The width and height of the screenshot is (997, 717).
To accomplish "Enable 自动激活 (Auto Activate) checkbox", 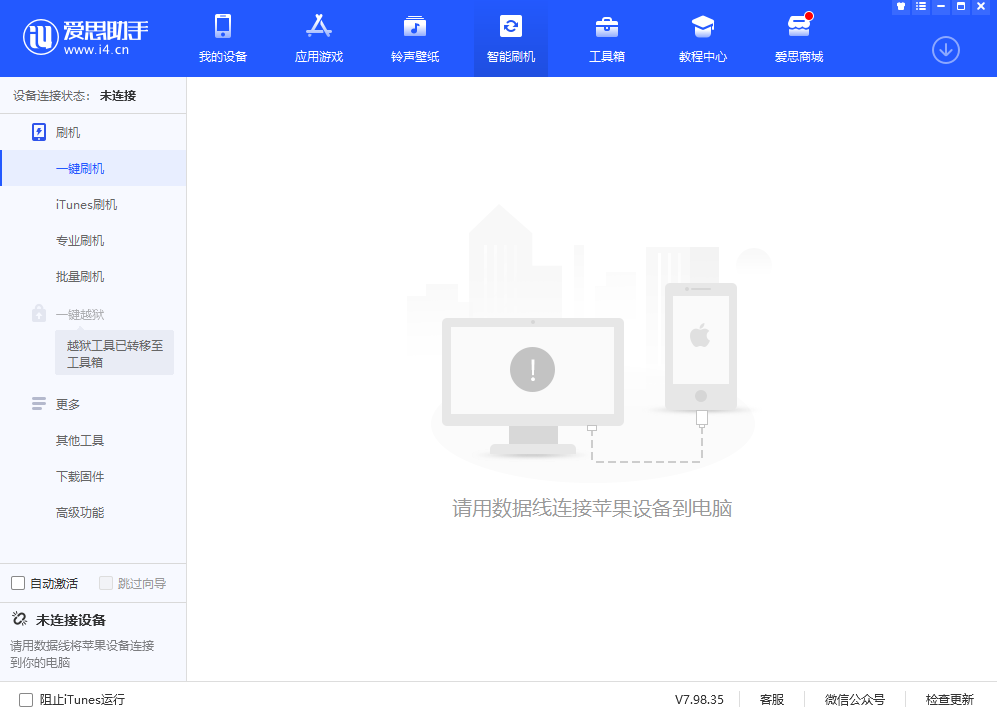I will [17, 582].
